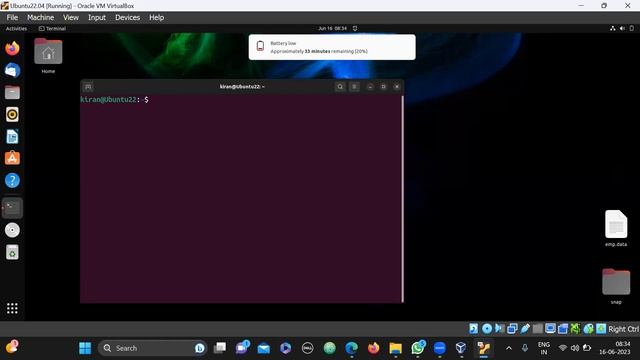Click the VirtualBox CPU chip status icon

coord(576,328)
